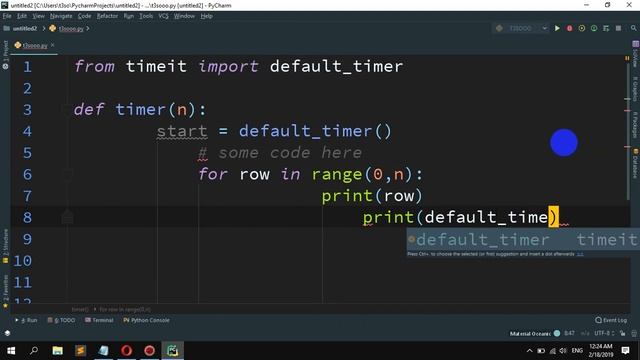The image size is (640, 360).
Task: Open the Window menu
Action: pyautogui.click(x=184, y=16)
